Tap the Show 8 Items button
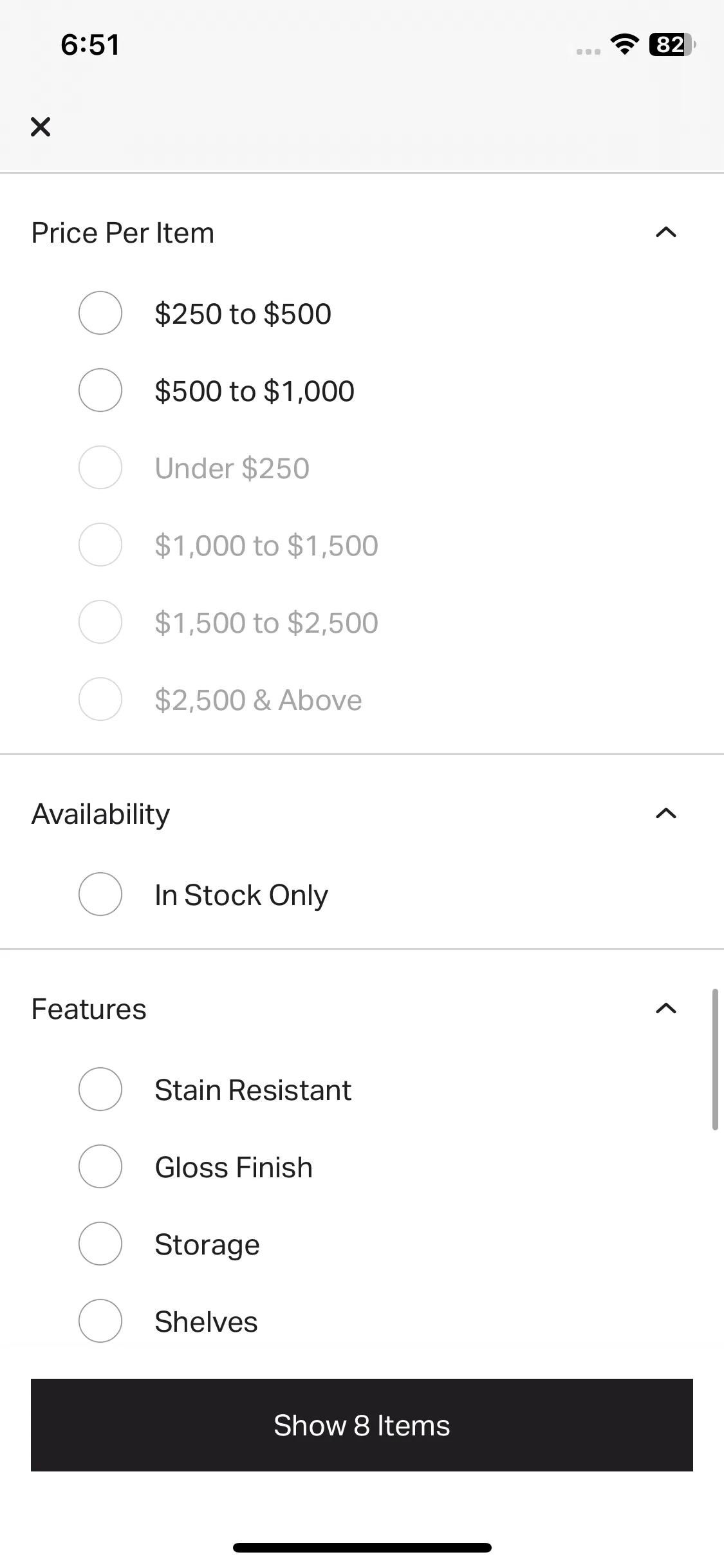This screenshot has height=1568, width=724. (x=362, y=1425)
